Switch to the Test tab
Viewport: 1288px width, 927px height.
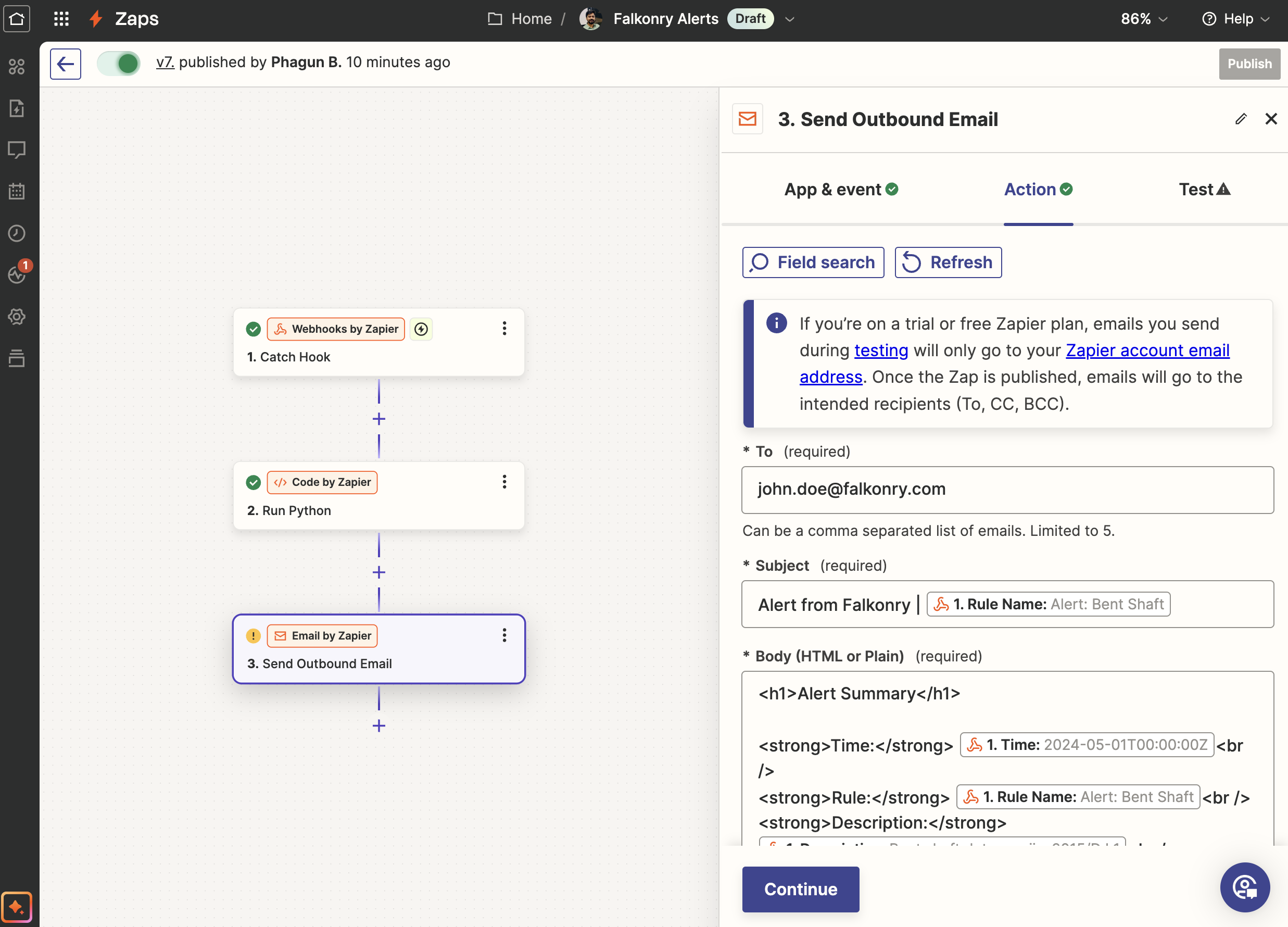(1205, 189)
